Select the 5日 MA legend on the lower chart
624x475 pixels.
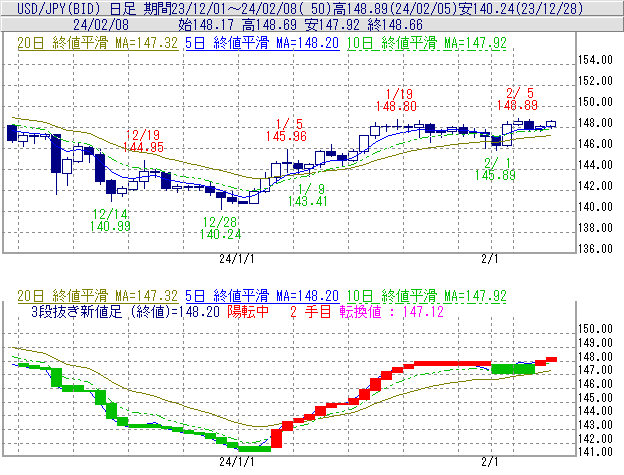pos(262,296)
